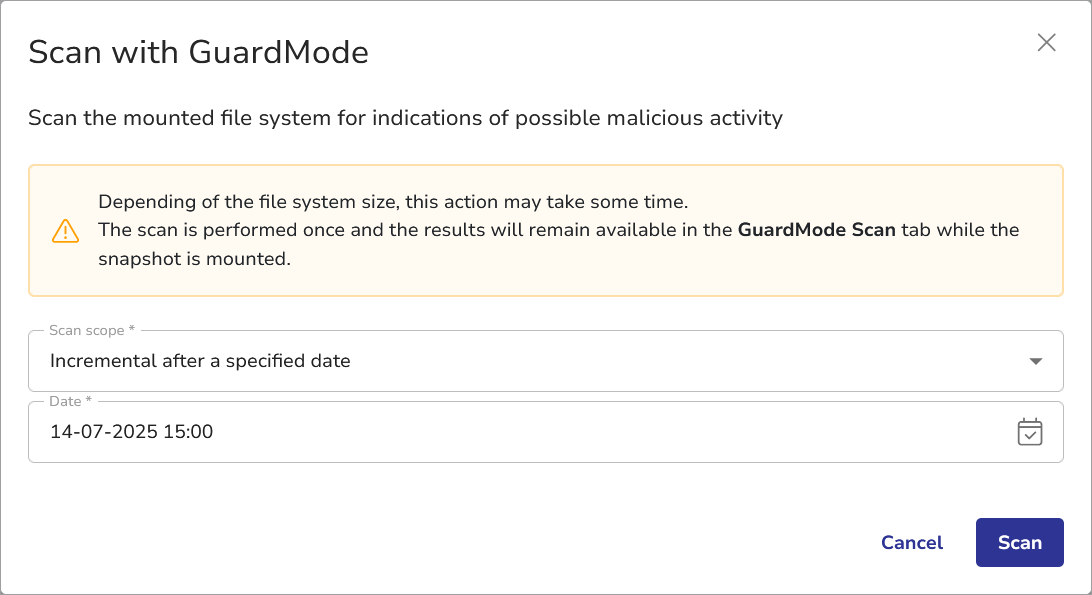Expand the Scan scope dropdown arrow
This screenshot has height=595, width=1092.
pos(1036,361)
